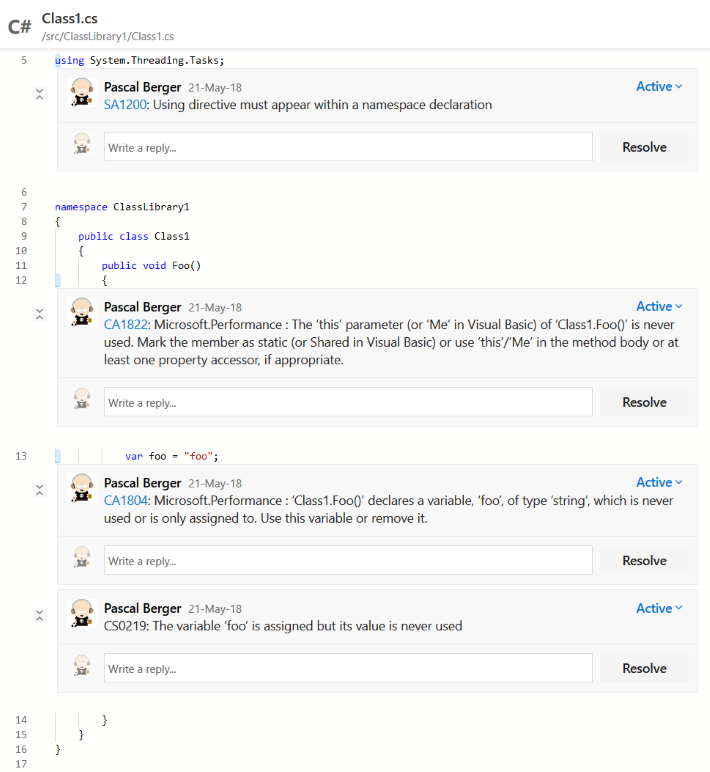Click Pascal Berger's avatar on CS0219 comment
Viewport: 710px width, 772px height.
(83, 614)
